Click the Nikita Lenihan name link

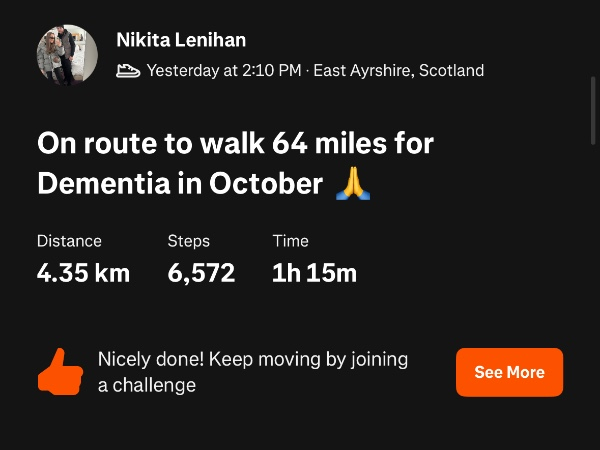tap(181, 40)
